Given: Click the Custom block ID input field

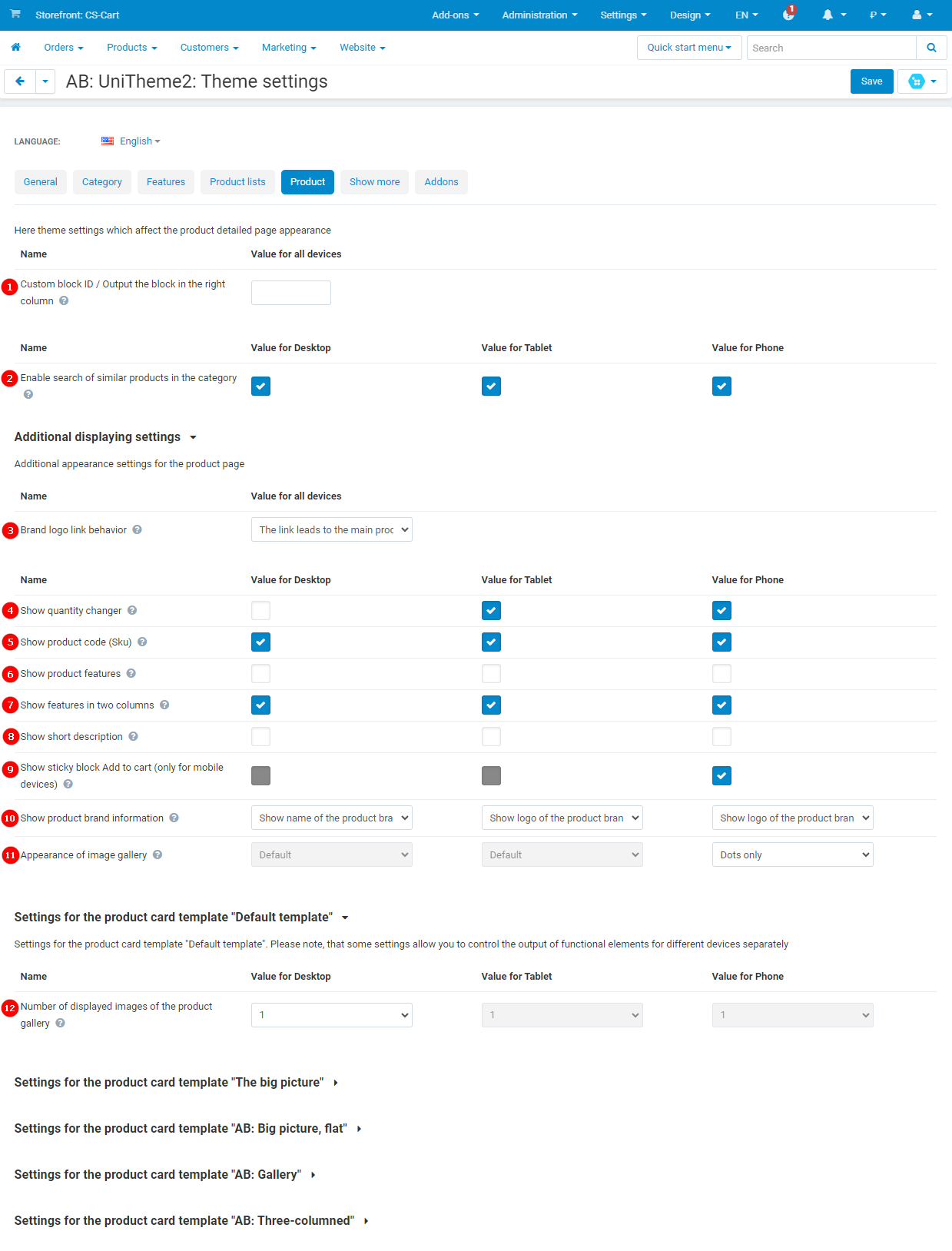Looking at the screenshot, I should point(290,293).
